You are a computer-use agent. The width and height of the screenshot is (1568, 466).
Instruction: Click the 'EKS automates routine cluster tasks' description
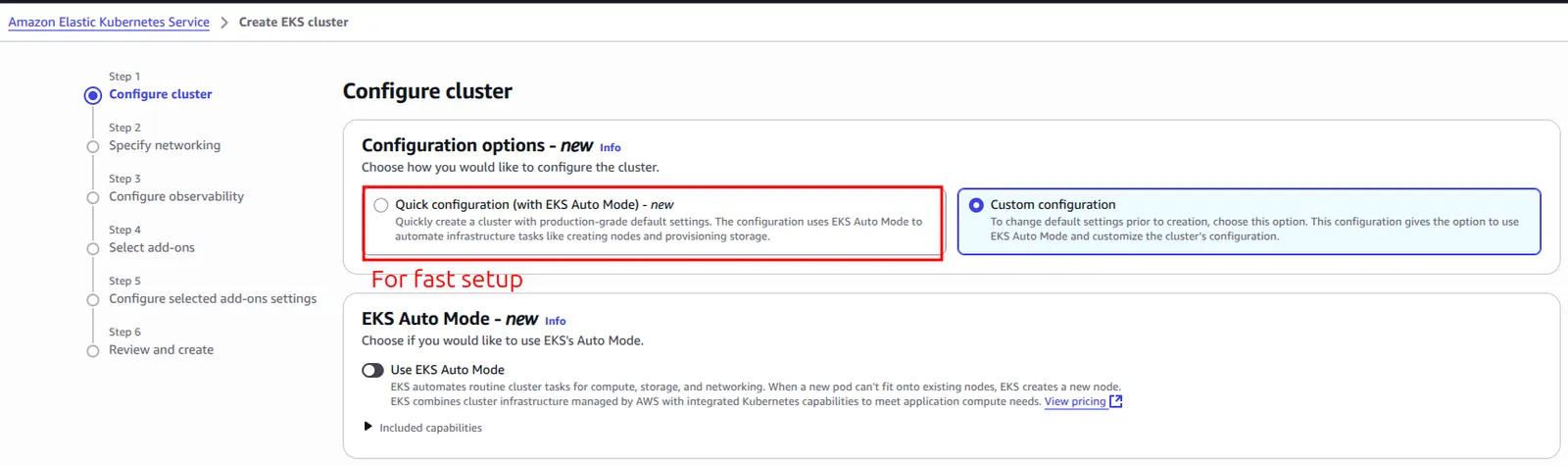[756, 394]
